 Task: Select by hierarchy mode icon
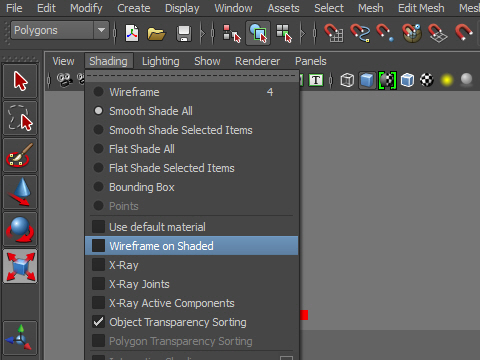pos(232,33)
